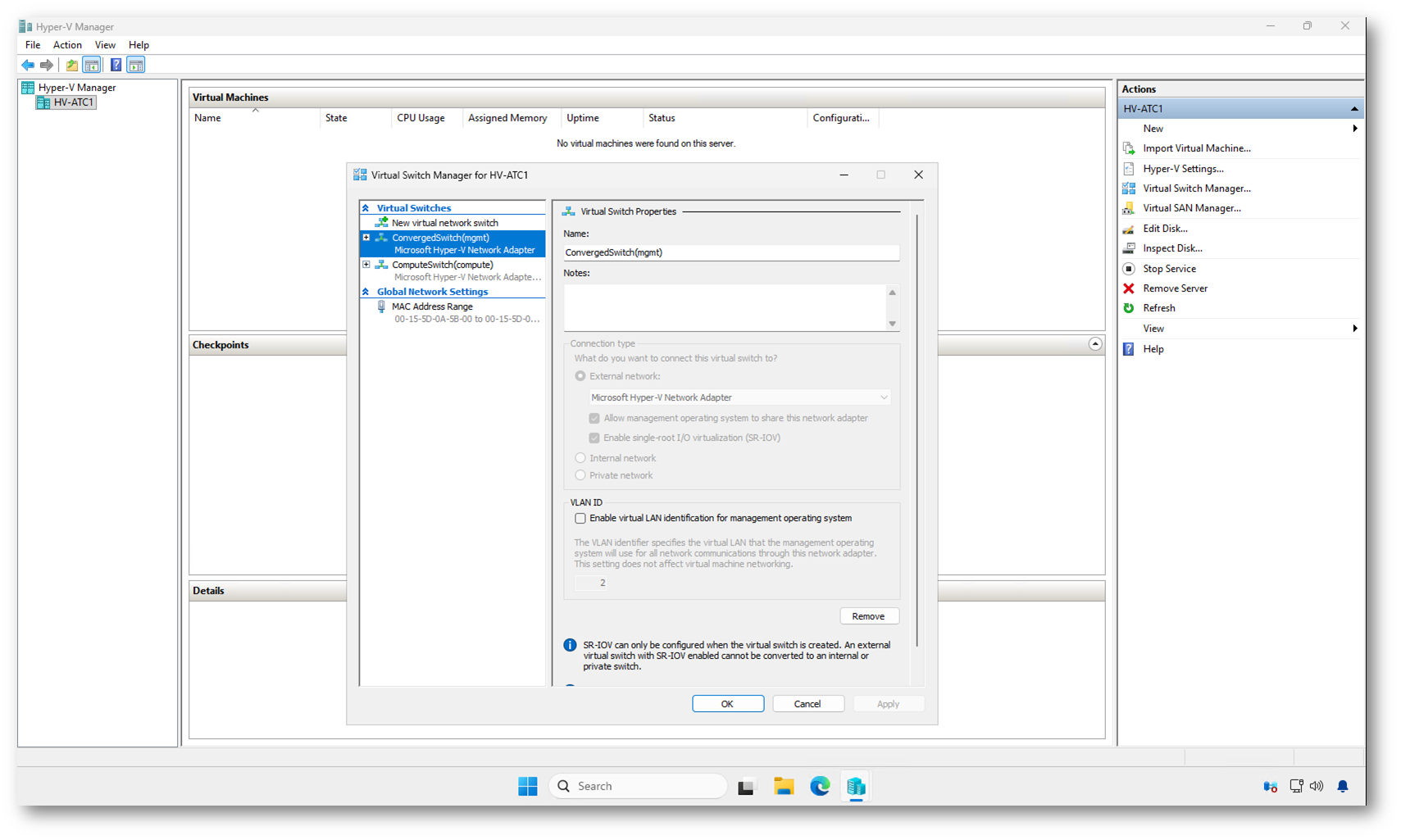Click the green Refresh icon
This screenshot has width=1401, height=840.
tap(1129, 308)
